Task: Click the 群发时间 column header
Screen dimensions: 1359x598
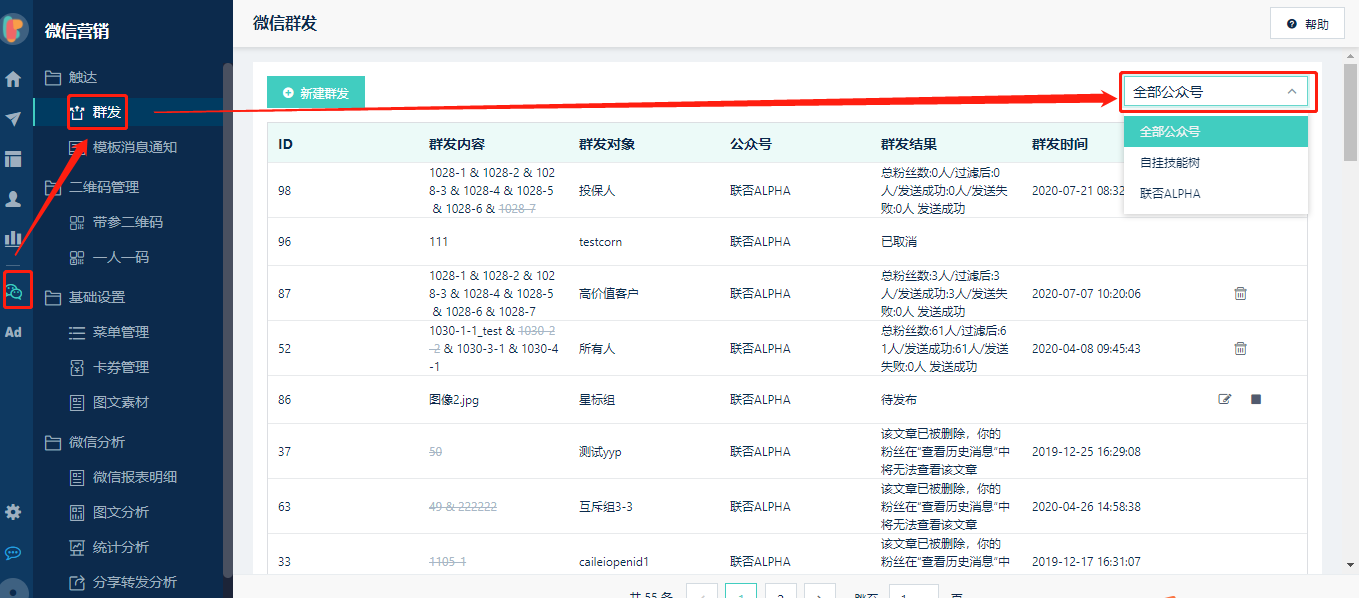Action: click(1060, 144)
